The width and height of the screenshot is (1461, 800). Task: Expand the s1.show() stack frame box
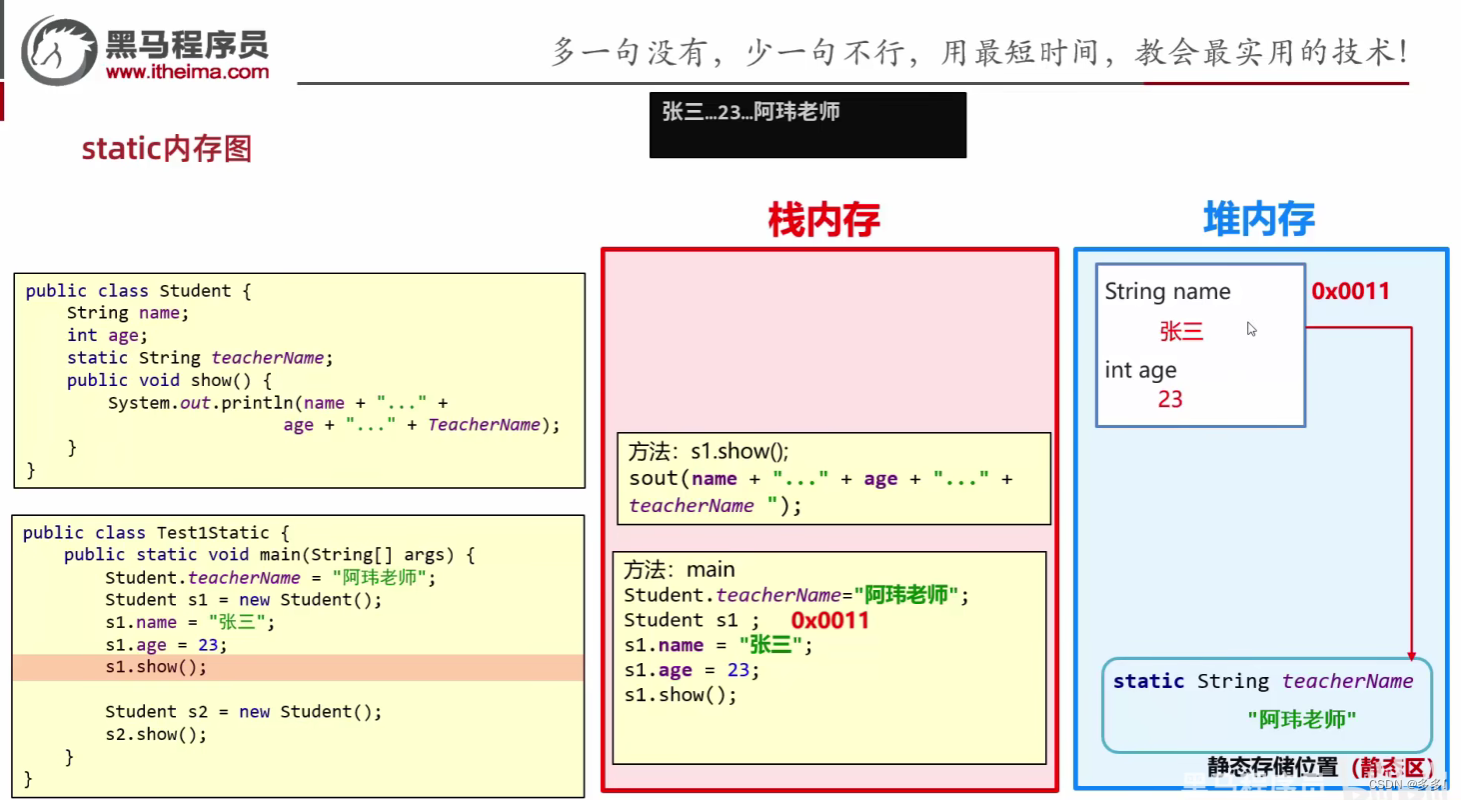(x=833, y=478)
